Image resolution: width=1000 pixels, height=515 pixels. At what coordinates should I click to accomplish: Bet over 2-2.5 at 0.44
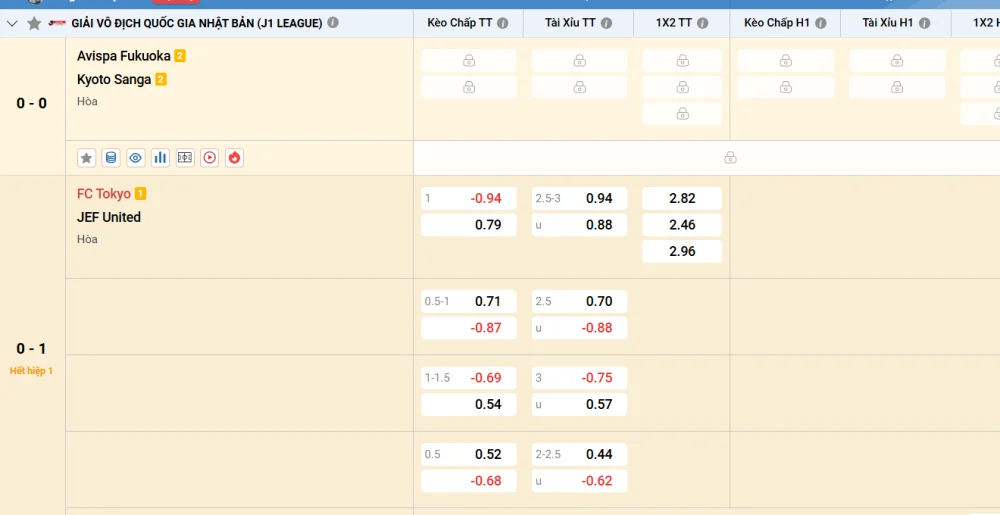(579, 454)
